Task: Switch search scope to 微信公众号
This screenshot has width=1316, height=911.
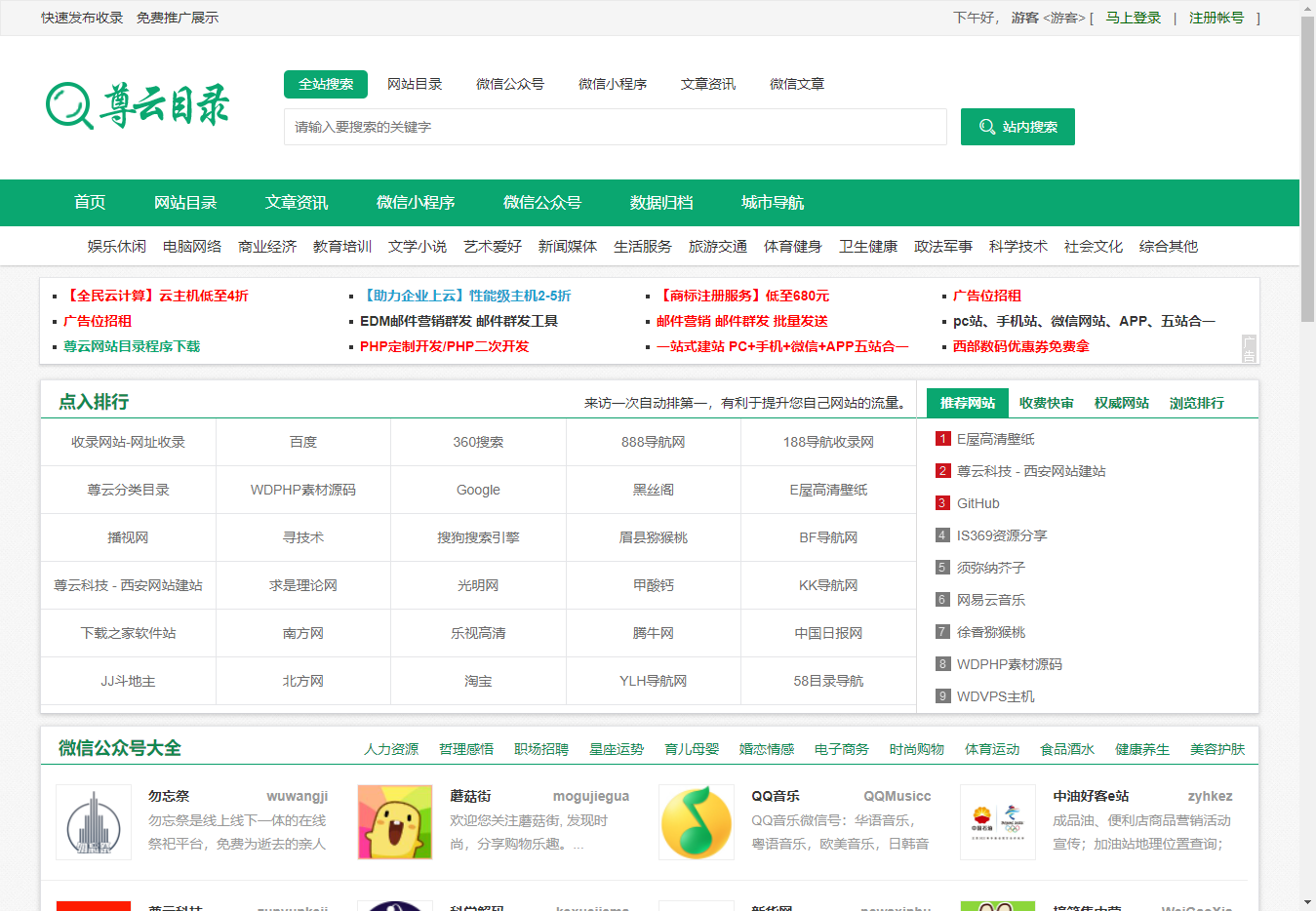Action: click(x=510, y=84)
